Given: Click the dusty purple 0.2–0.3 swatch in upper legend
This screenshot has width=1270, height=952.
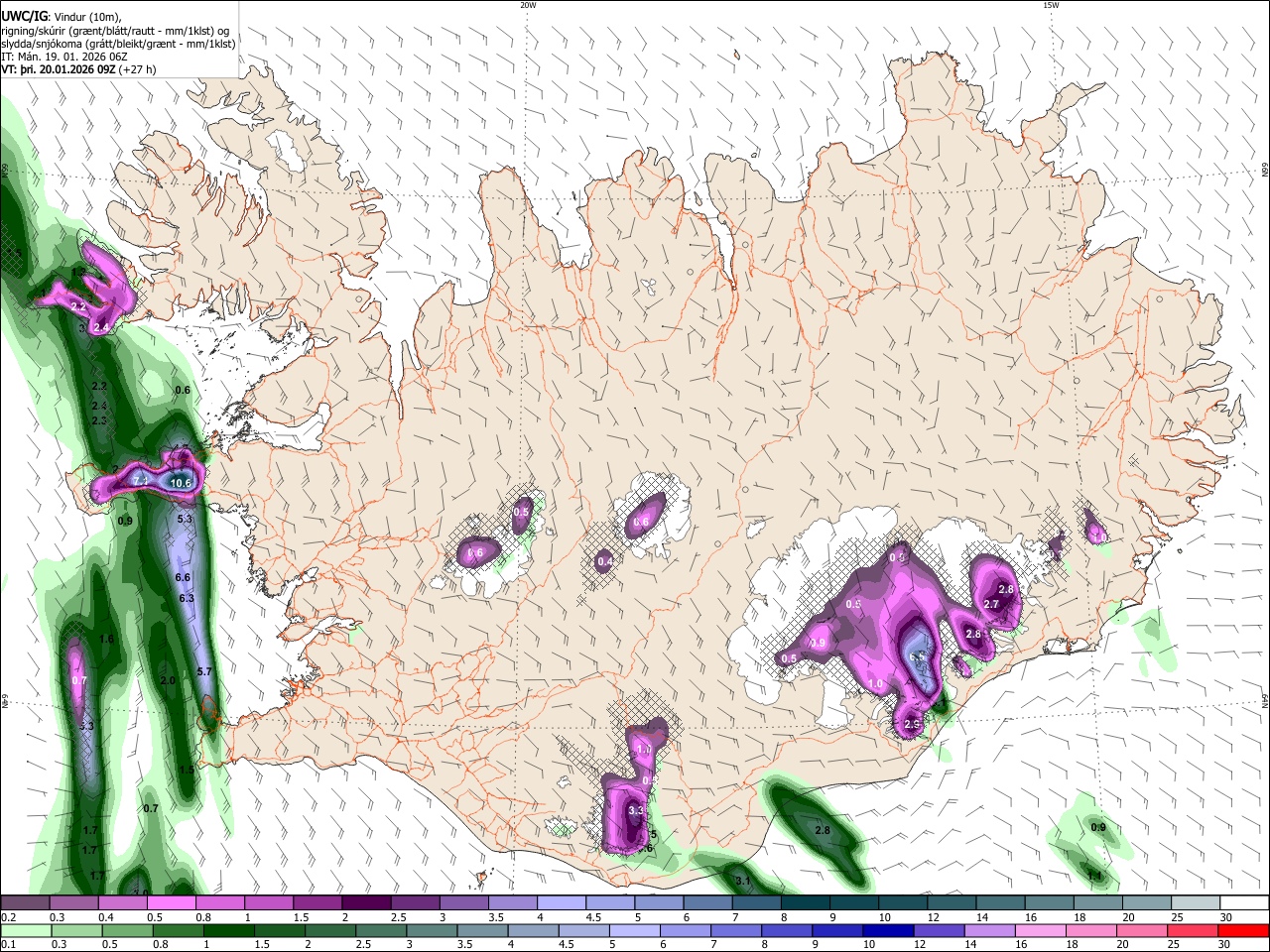Looking at the screenshot, I should (25, 903).
